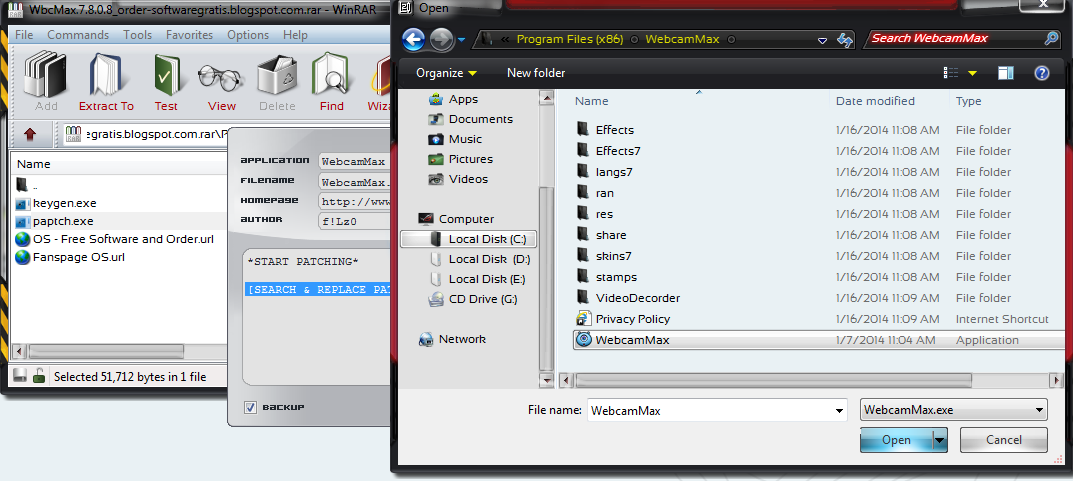Open the Options menu in WinRAR
The height and width of the screenshot is (481, 1075).
click(x=248, y=35)
